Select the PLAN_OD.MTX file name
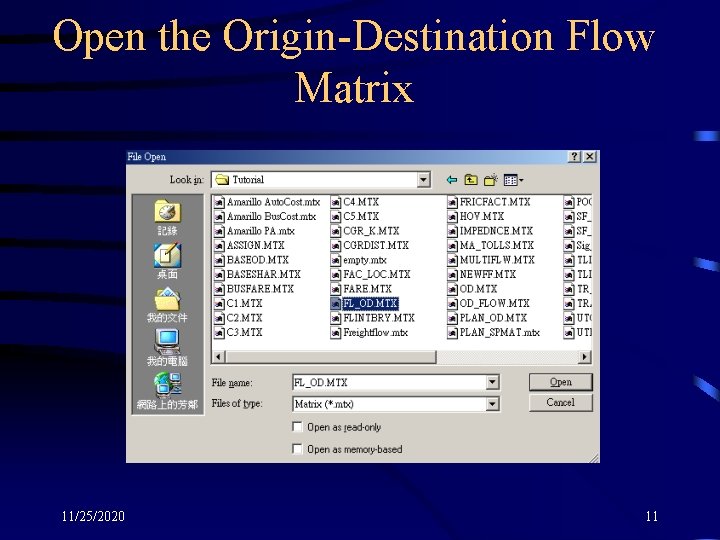Screen dimensions: 720x540 click(x=493, y=318)
